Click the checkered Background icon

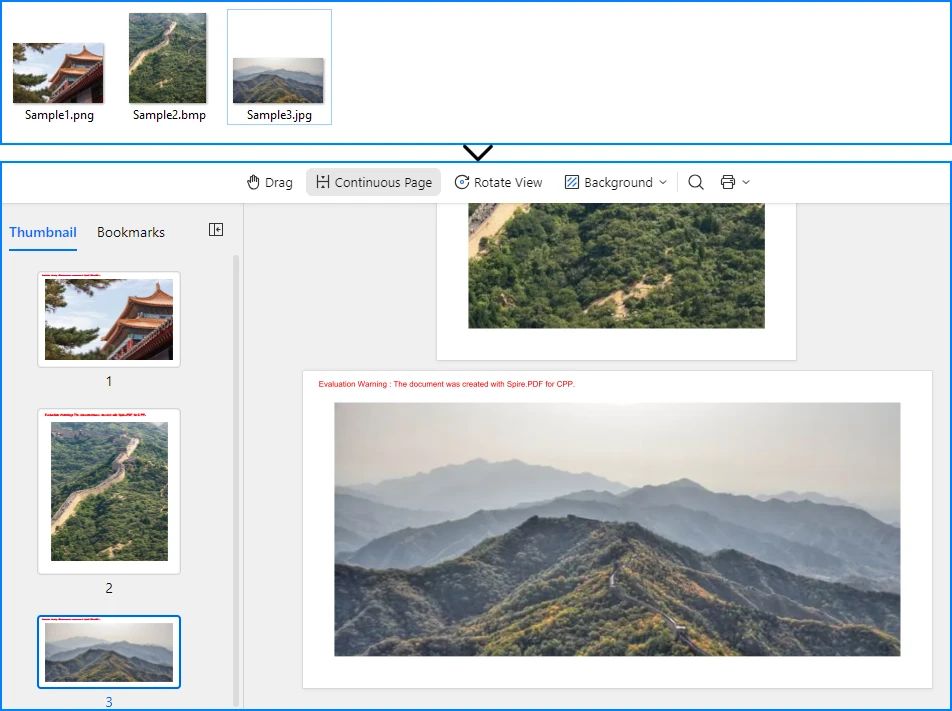[x=573, y=182]
